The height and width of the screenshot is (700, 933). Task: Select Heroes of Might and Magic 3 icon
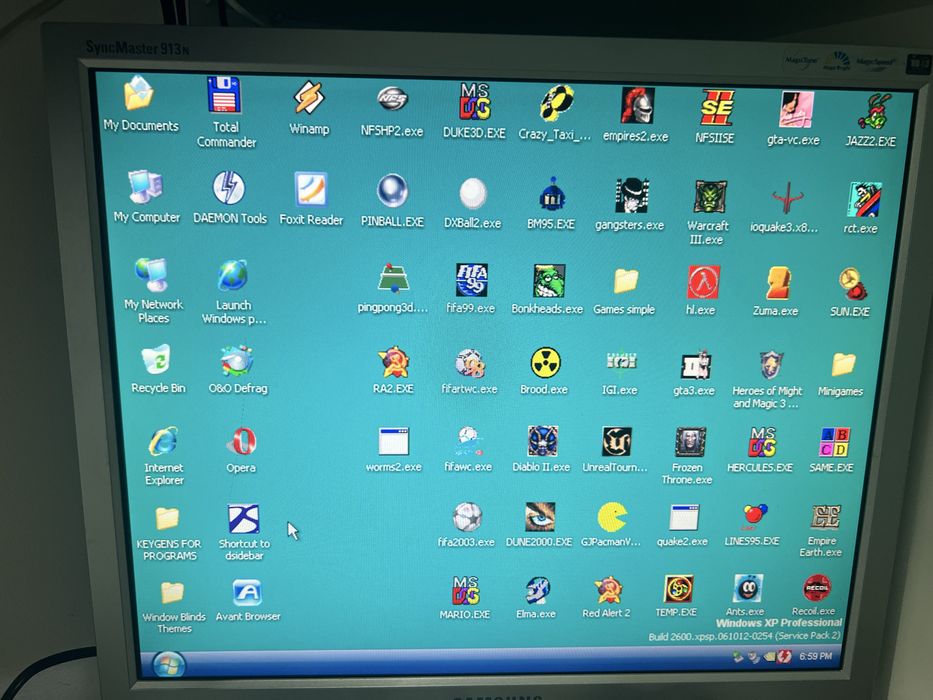click(x=771, y=365)
